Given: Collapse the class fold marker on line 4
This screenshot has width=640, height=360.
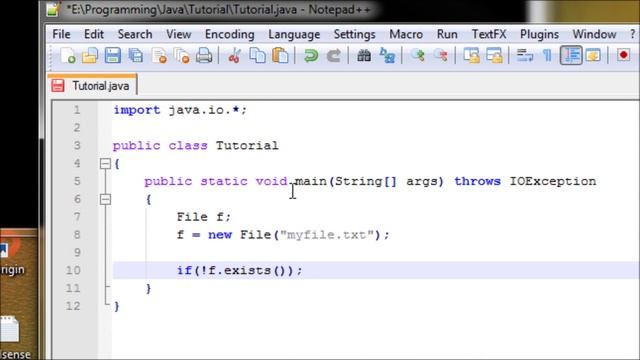Looking at the screenshot, I should pyautogui.click(x=105, y=164).
